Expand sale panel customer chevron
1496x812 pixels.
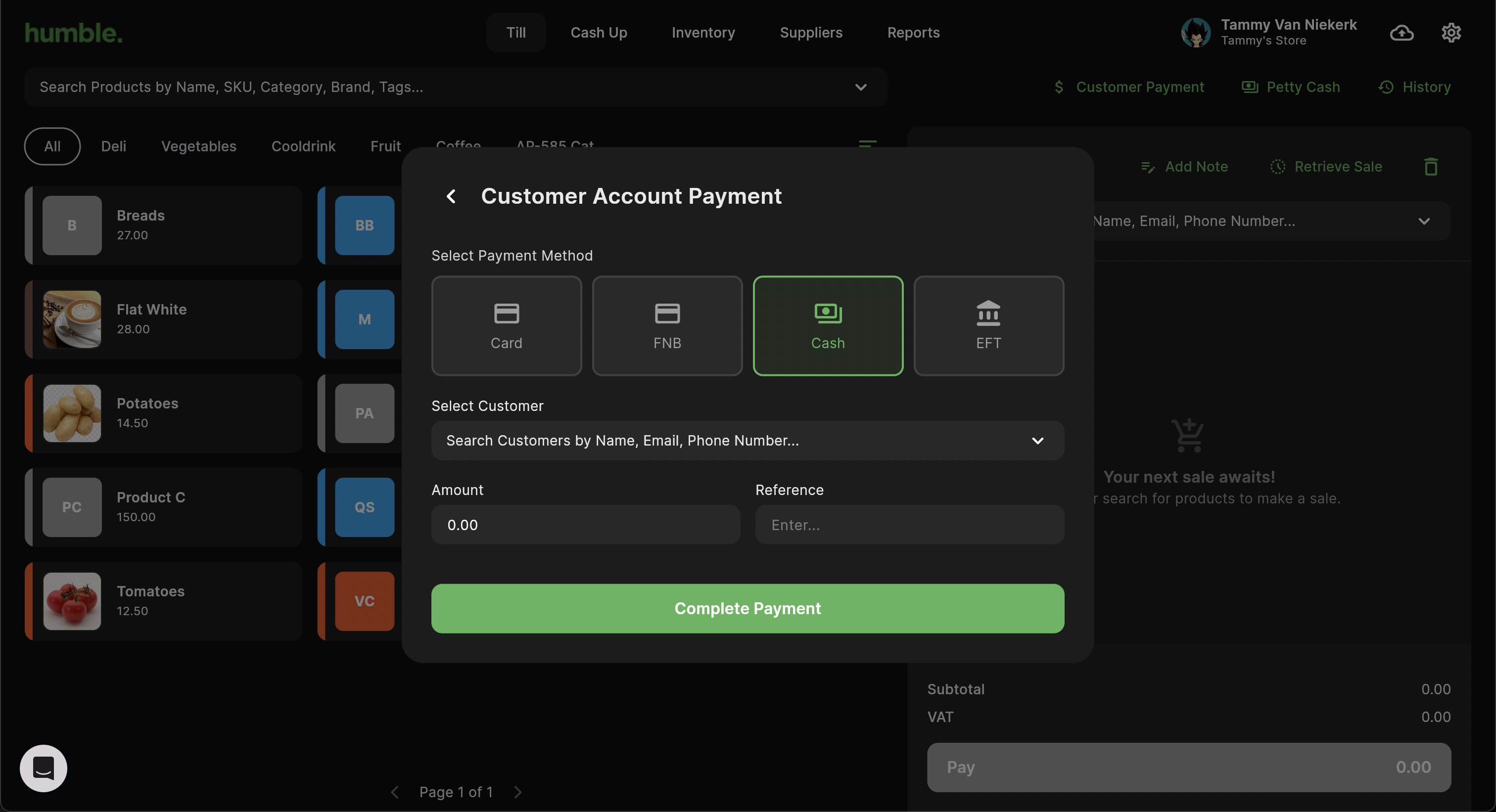click(x=1424, y=221)
